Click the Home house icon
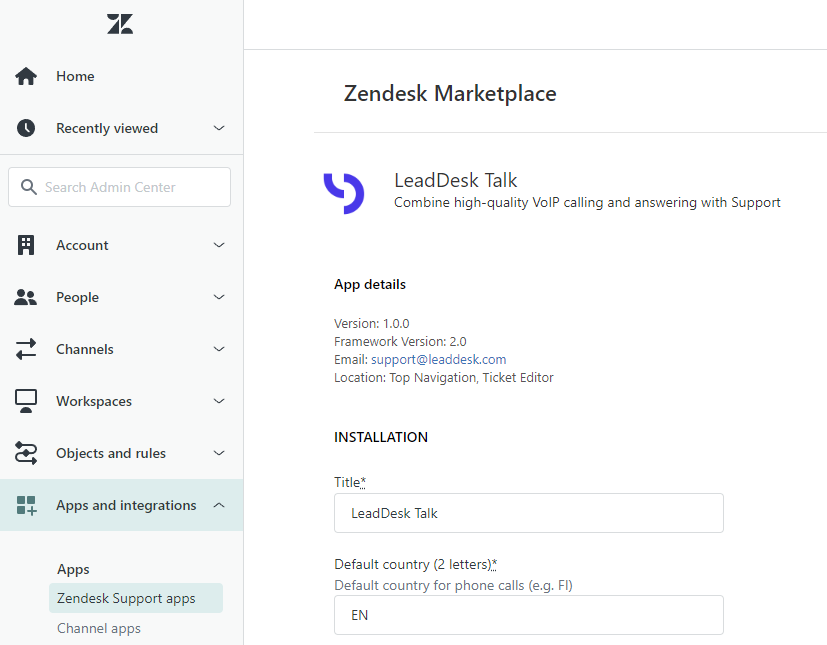Viewport: 827px width, 645px height. click(x=26, y=76)
